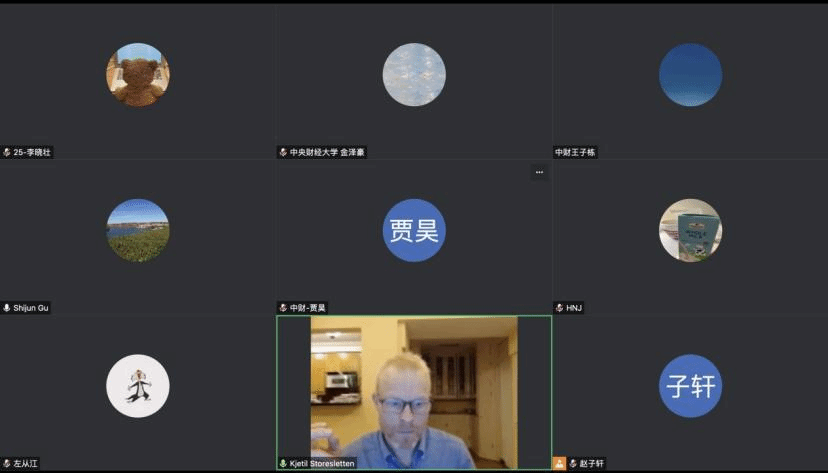
Task: Click the blue 贾昊 initials avatar
Action: pyautogui.click(x=414, y=230)
